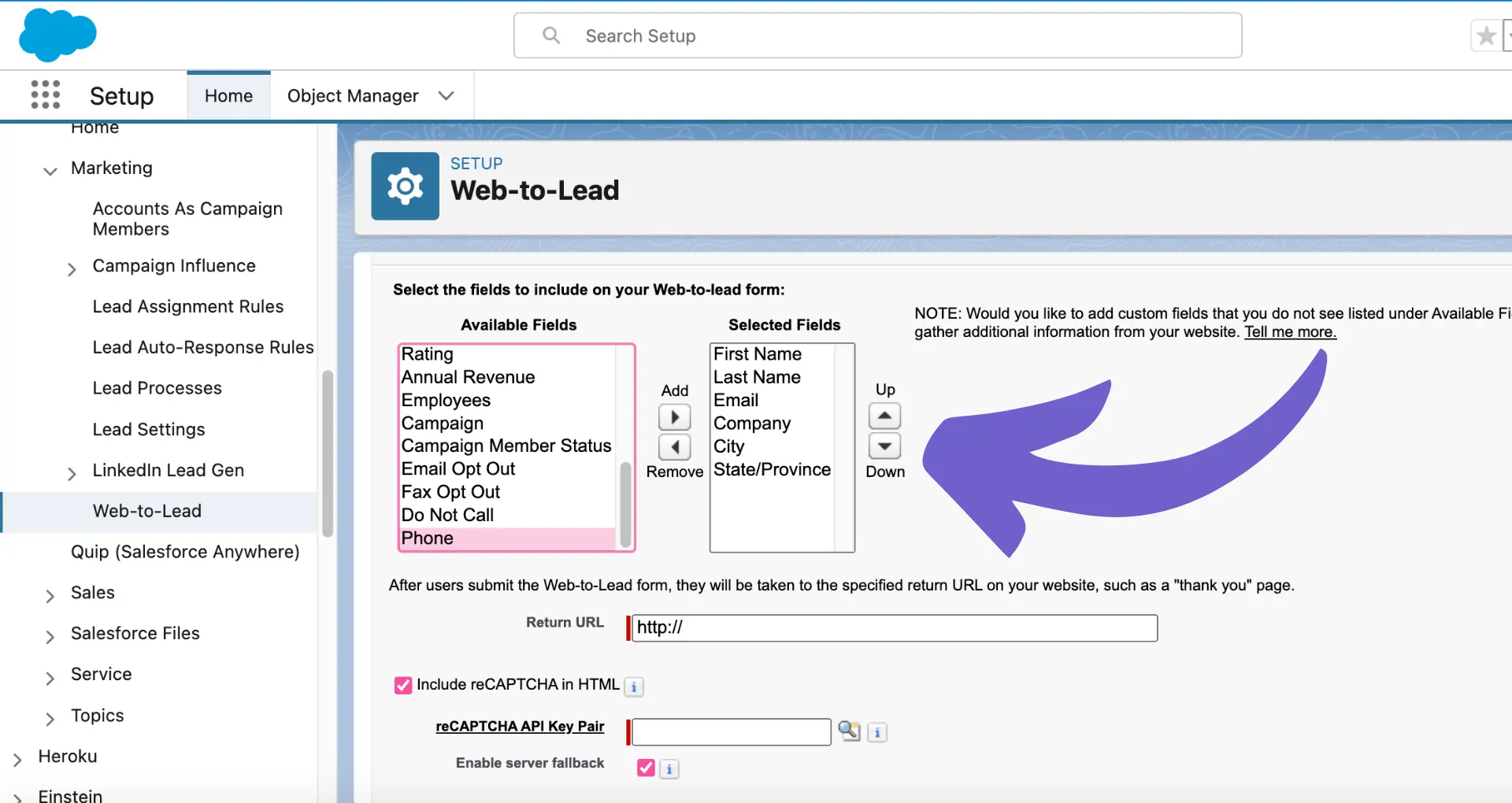Click the reCAPTCHA API Key Pair field

[732, 732]
